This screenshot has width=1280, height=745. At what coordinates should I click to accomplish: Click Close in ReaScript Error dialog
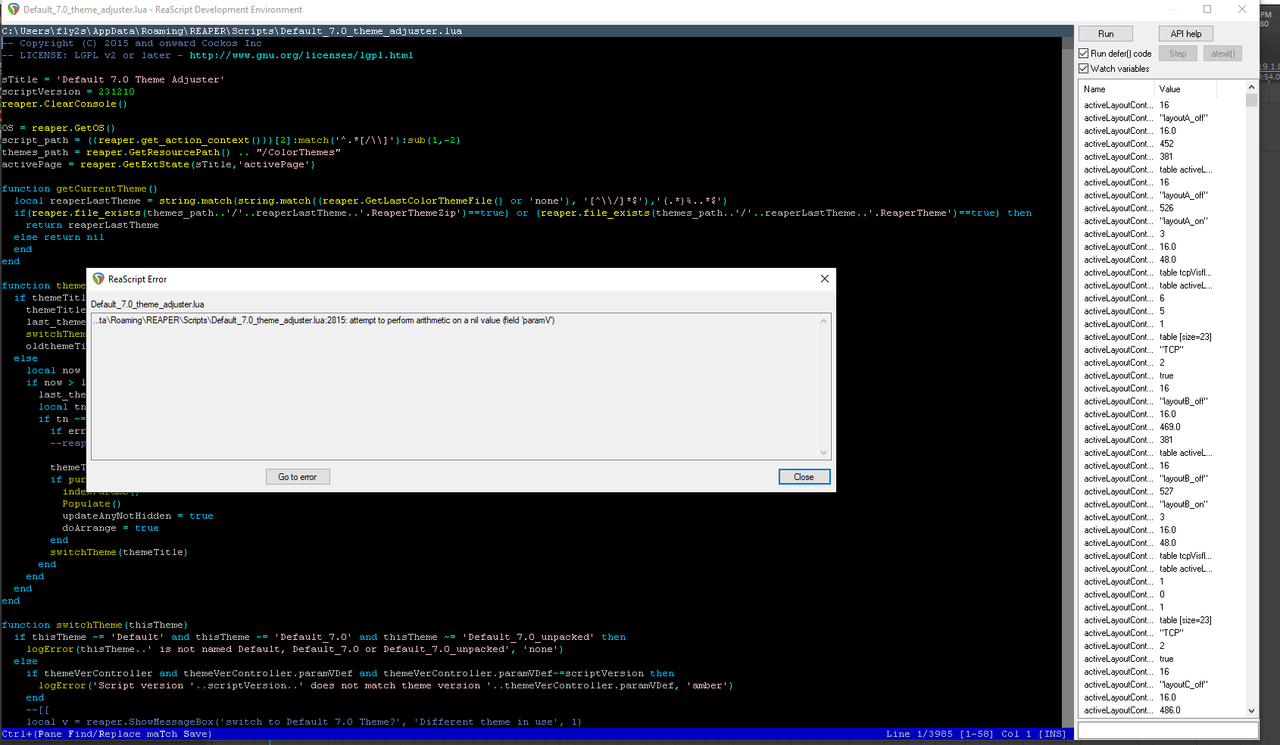804,477
